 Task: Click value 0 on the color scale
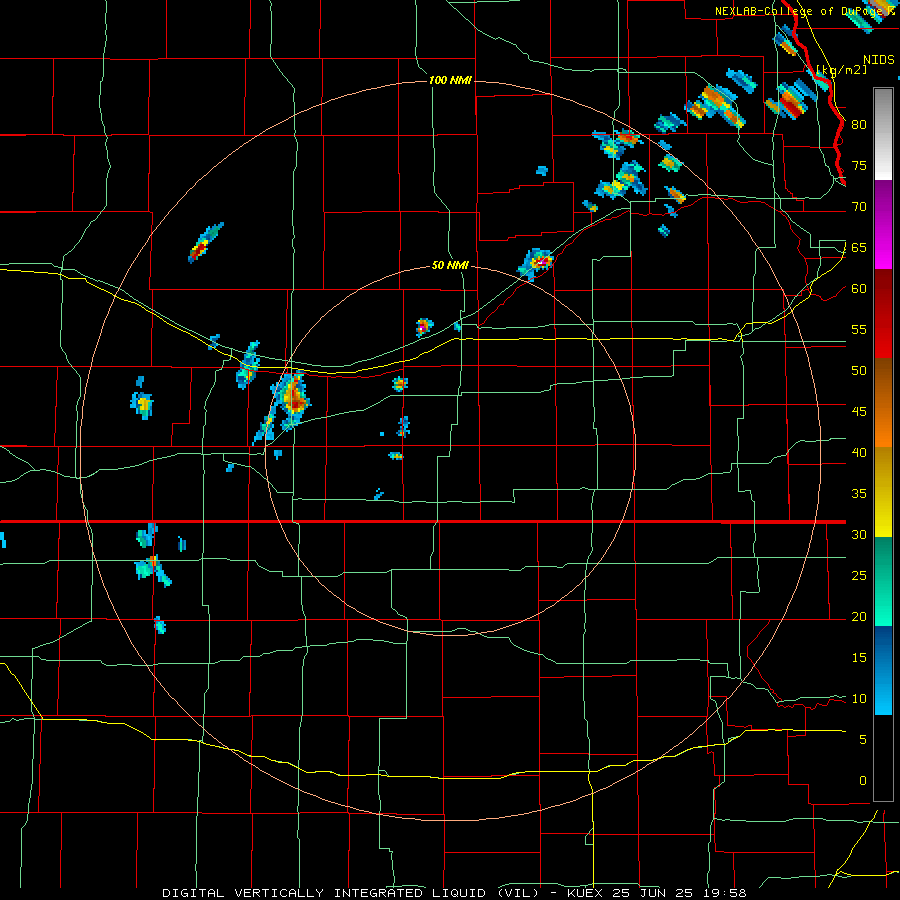coord(863,781)
